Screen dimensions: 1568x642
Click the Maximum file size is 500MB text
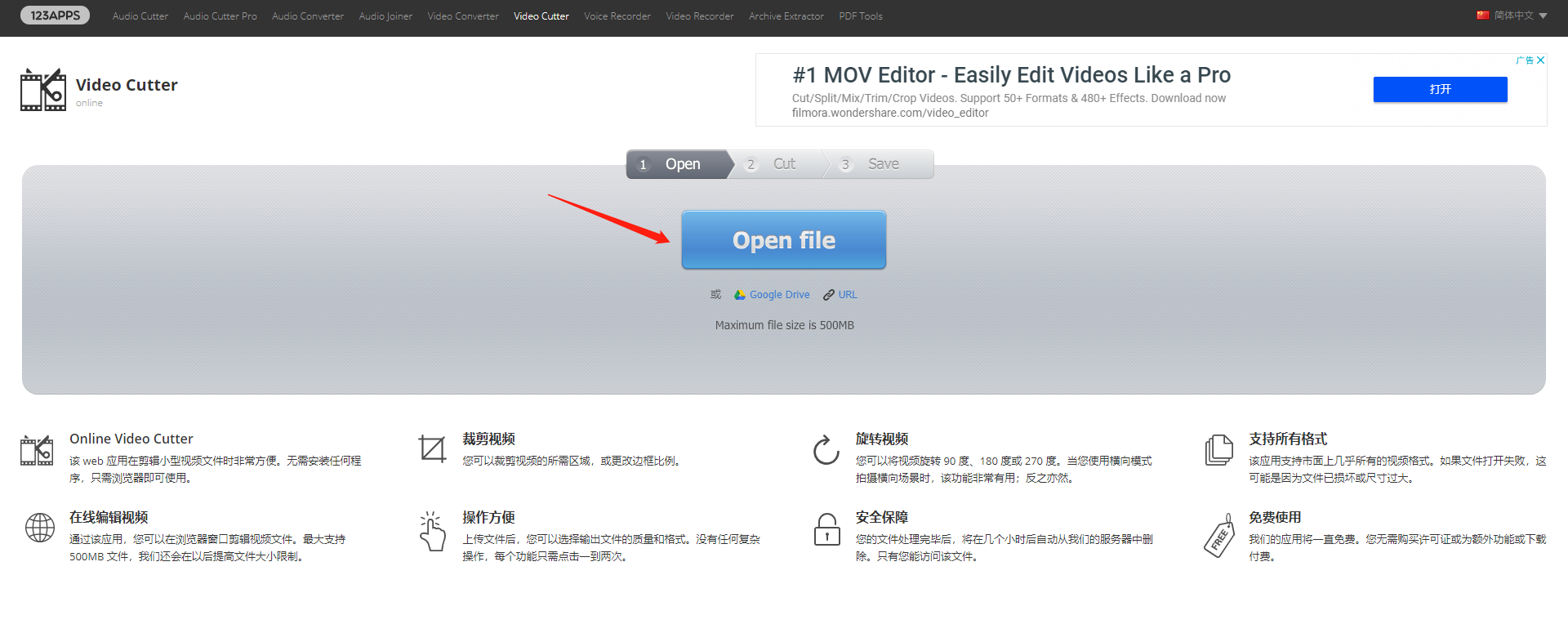785,325
